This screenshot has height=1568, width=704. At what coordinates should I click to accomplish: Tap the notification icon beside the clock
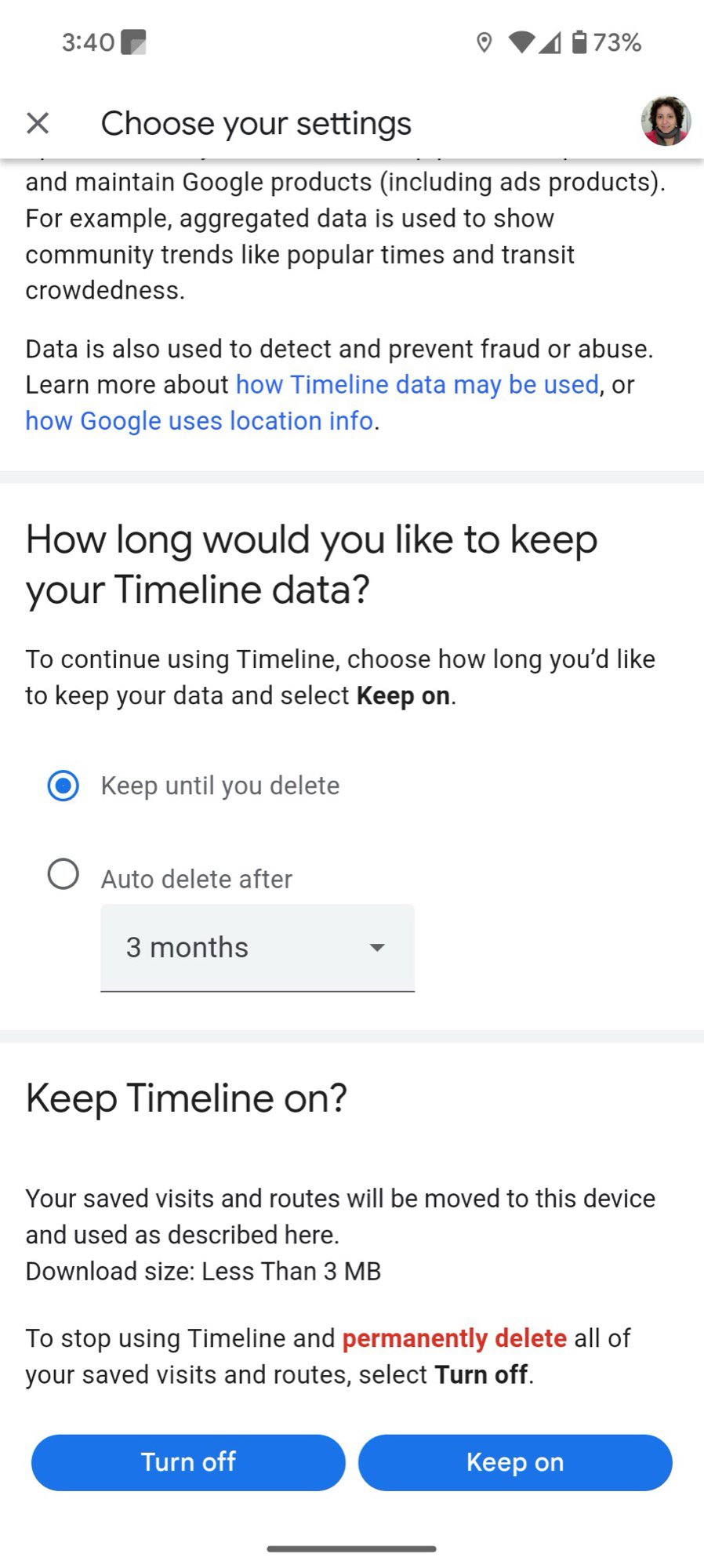pyautogui.click(x=134, y=42)
